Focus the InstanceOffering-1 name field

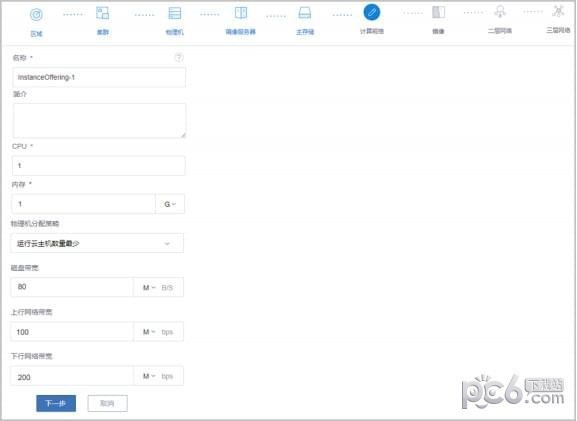point(99,77)
